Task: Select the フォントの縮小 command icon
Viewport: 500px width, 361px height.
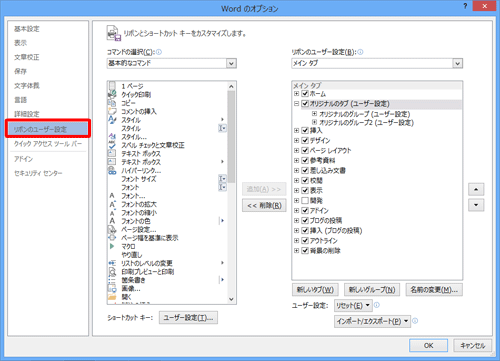Action: 112,213
